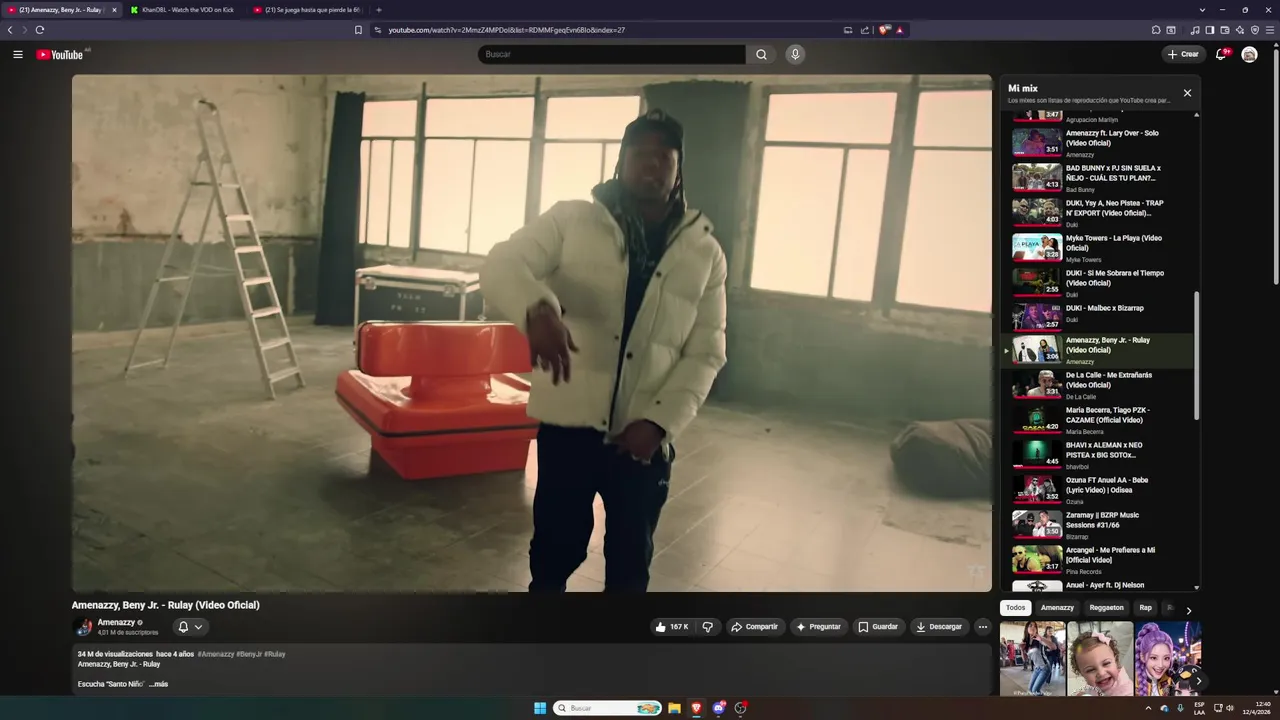Play De La Calle - Me Extrañarás
This screenshot has height=720, width=1280.
tap(1098, 385)
